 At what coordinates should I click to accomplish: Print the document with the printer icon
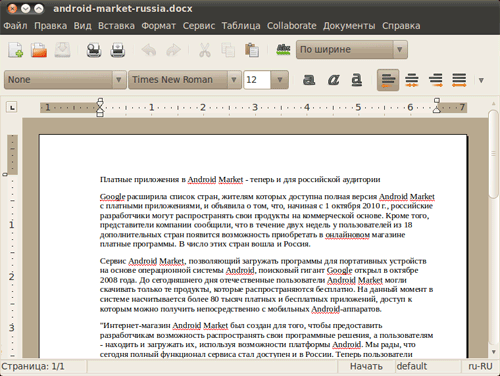click(118, 50)
